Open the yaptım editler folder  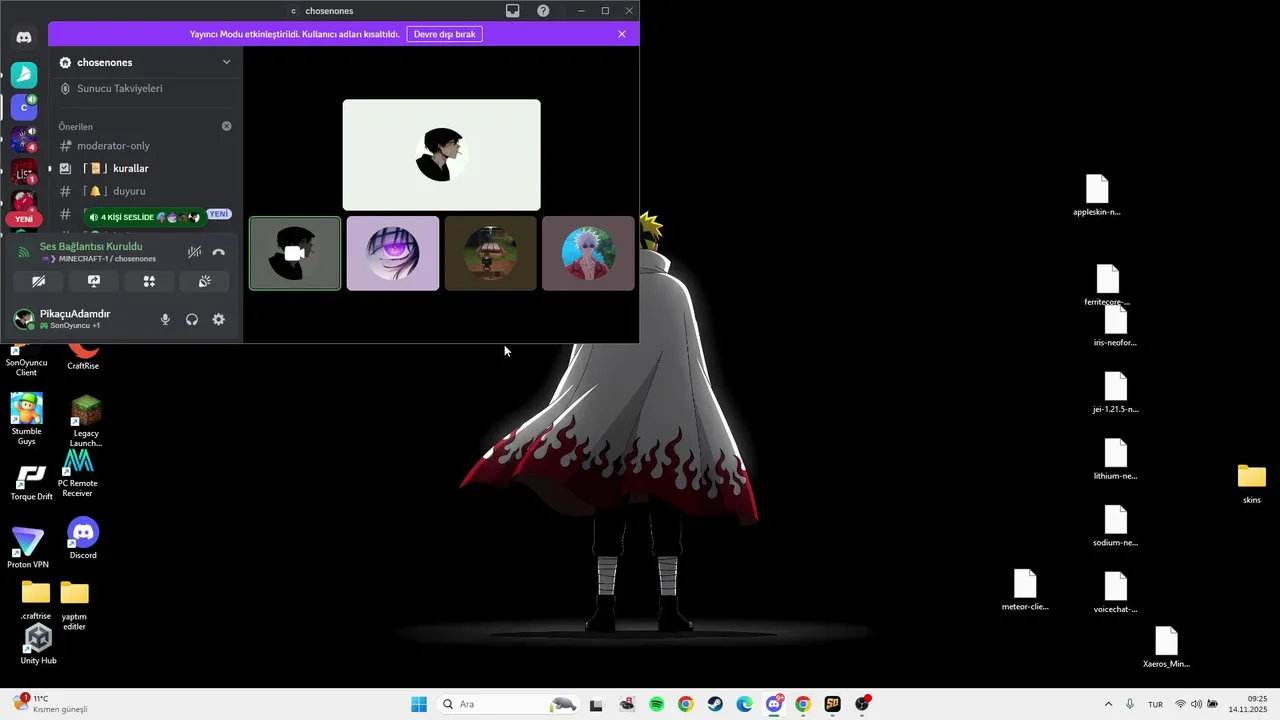[75, 605]
